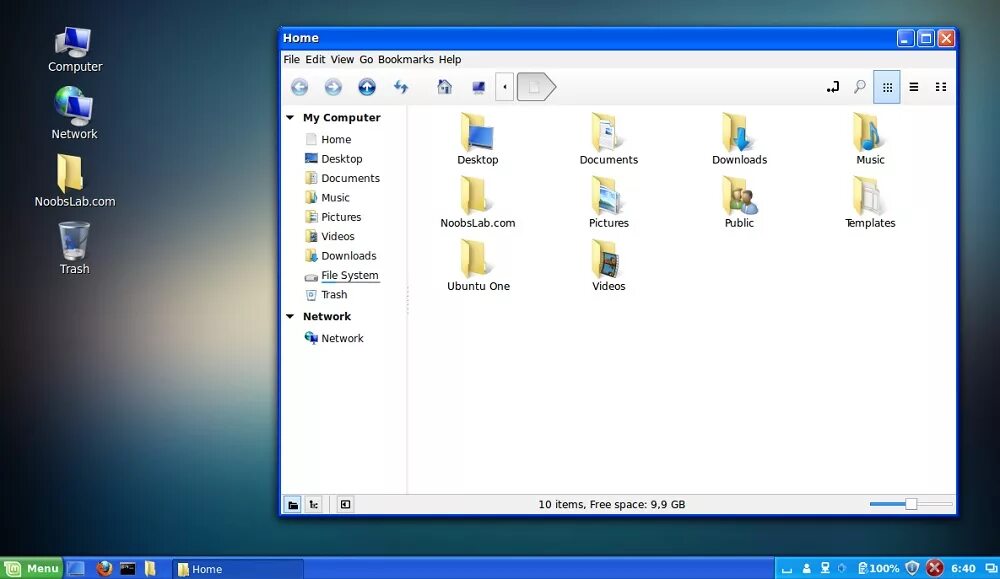The height and width of the screenshot is (579, 1000).
Task: Reload the current folder view
Action: click(401, 87)
